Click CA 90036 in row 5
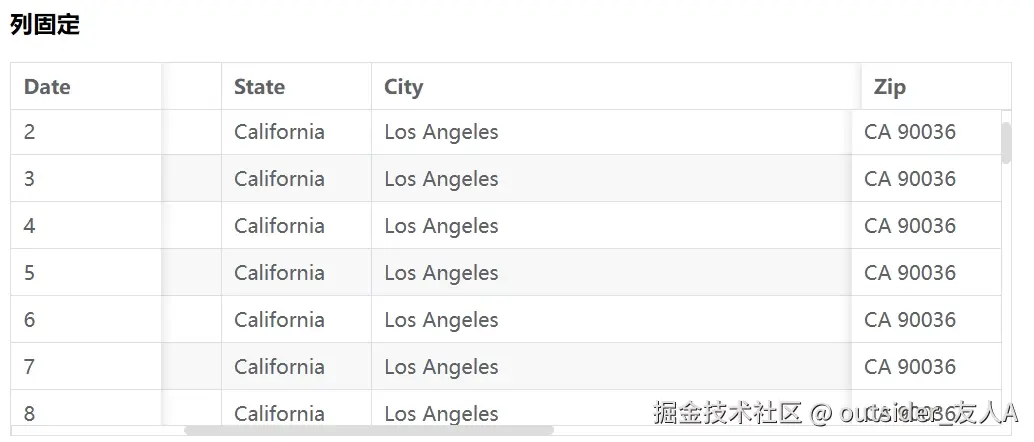 pyautogui.click(x=910, y=272)
